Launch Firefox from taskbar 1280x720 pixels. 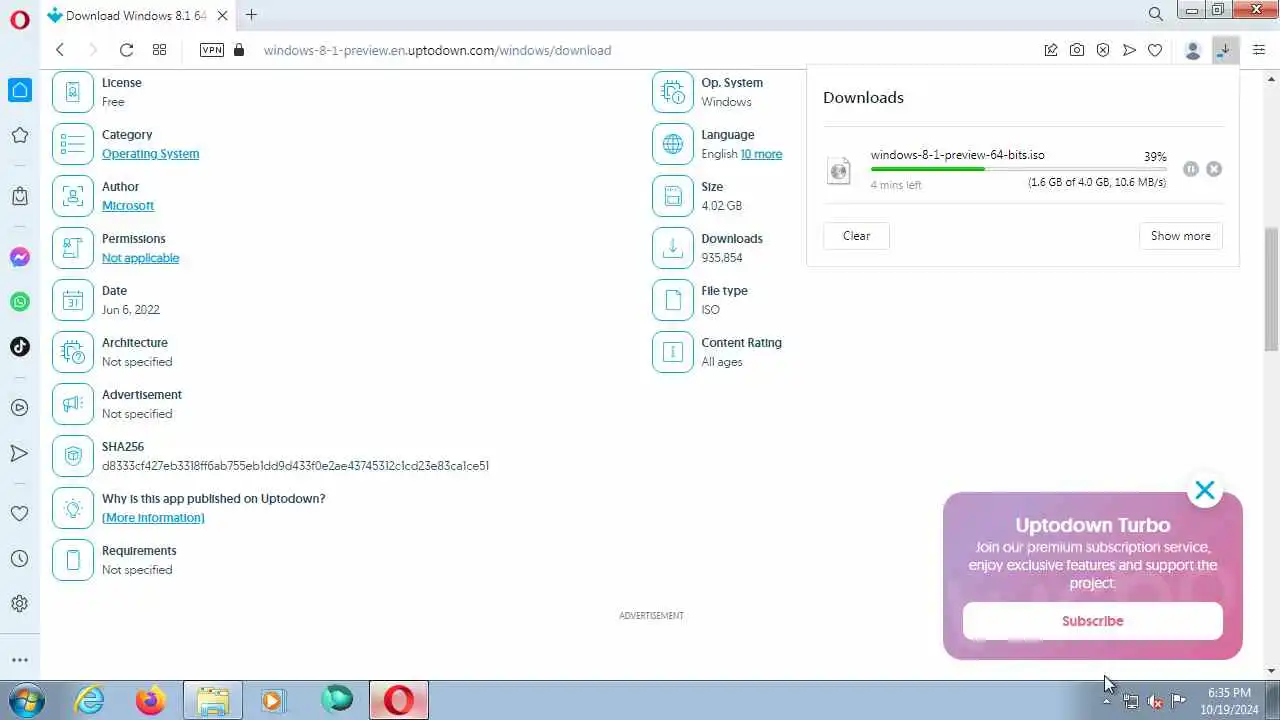(151, 700)
